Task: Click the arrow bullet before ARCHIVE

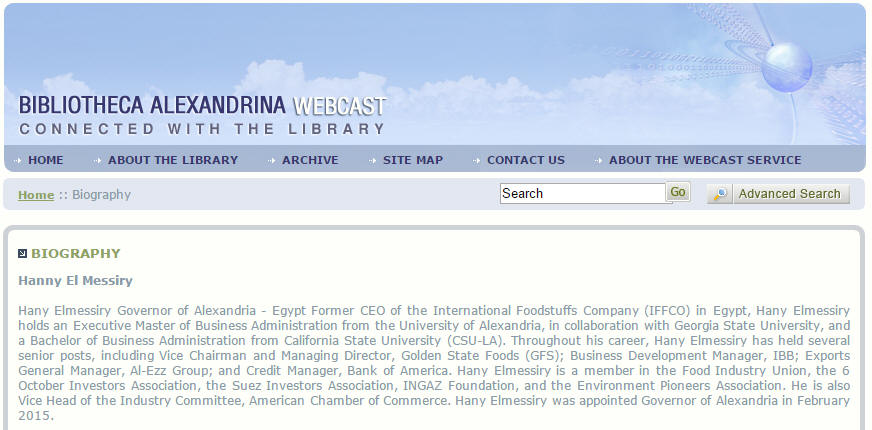Action: tap(272, 160)
